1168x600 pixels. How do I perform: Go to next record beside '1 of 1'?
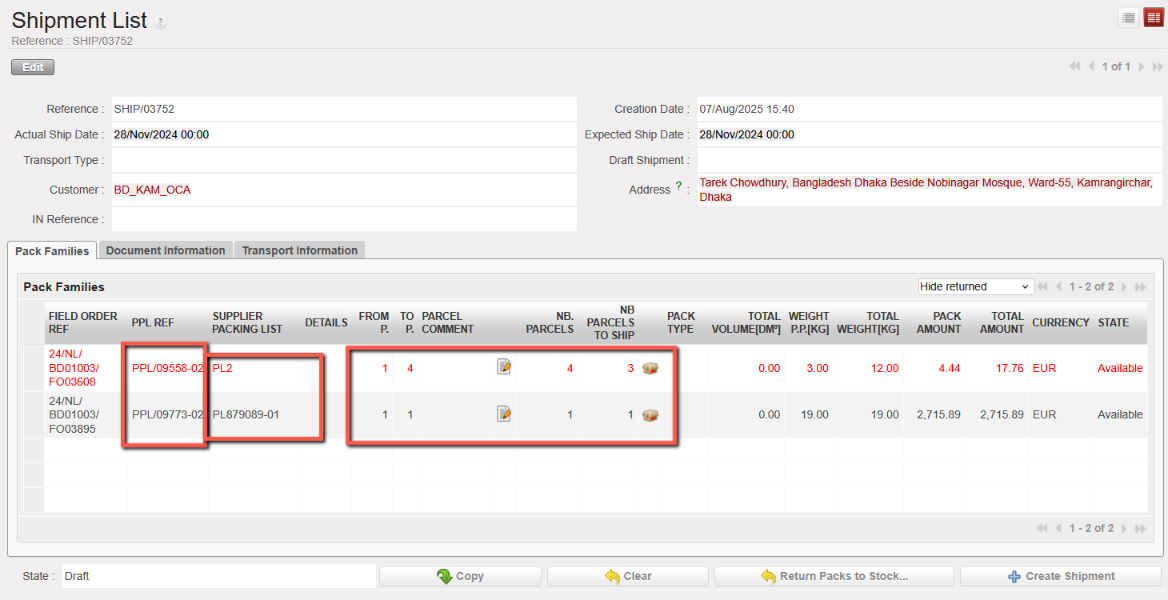click(x=1141, y=67)
